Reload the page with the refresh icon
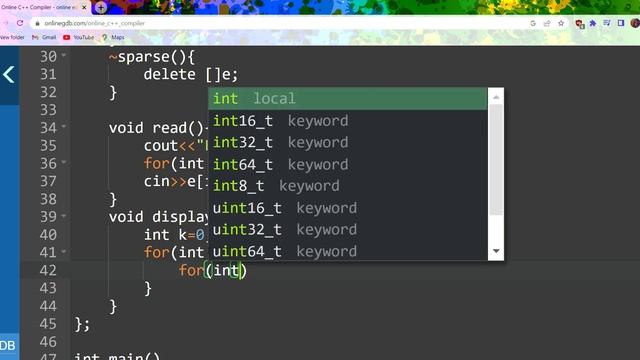 (20, 23)
